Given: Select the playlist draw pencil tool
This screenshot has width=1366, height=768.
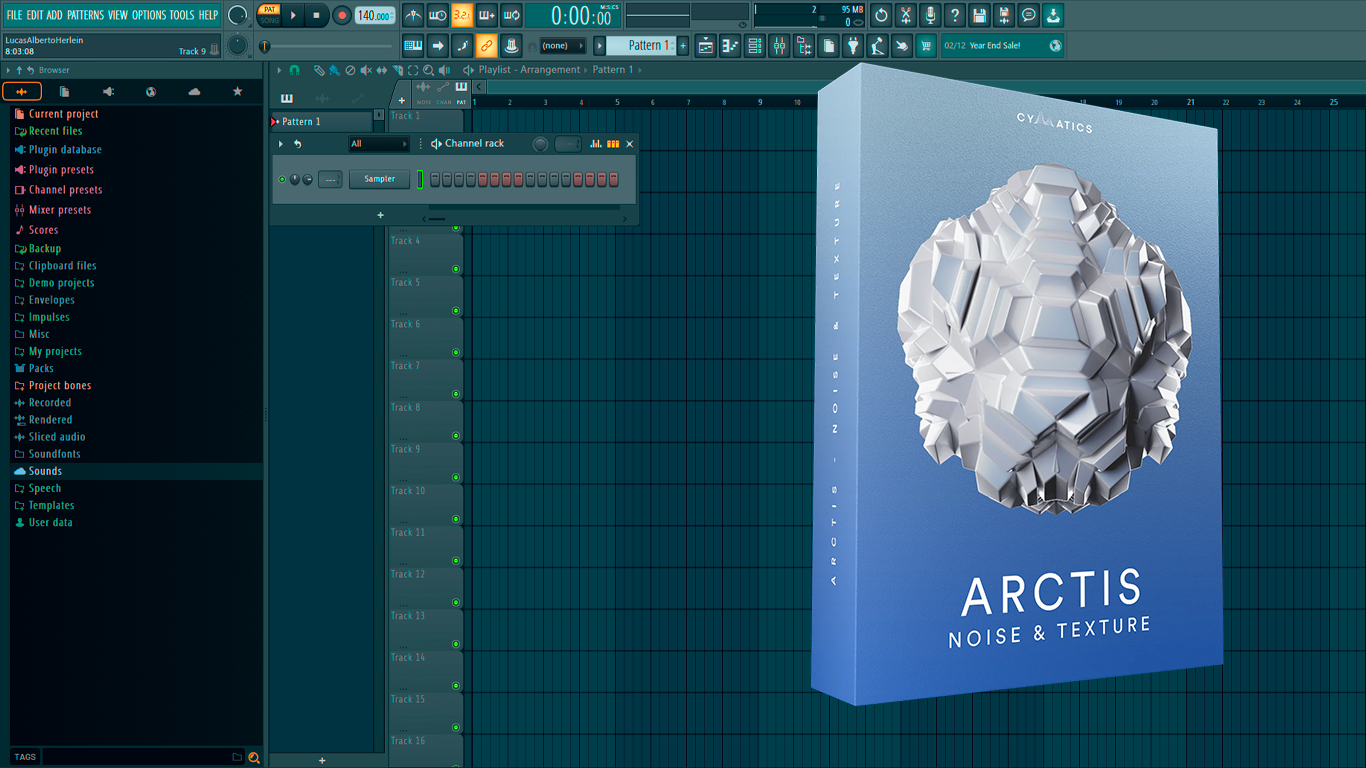Looking at the screenshot, I should (318, 70).
